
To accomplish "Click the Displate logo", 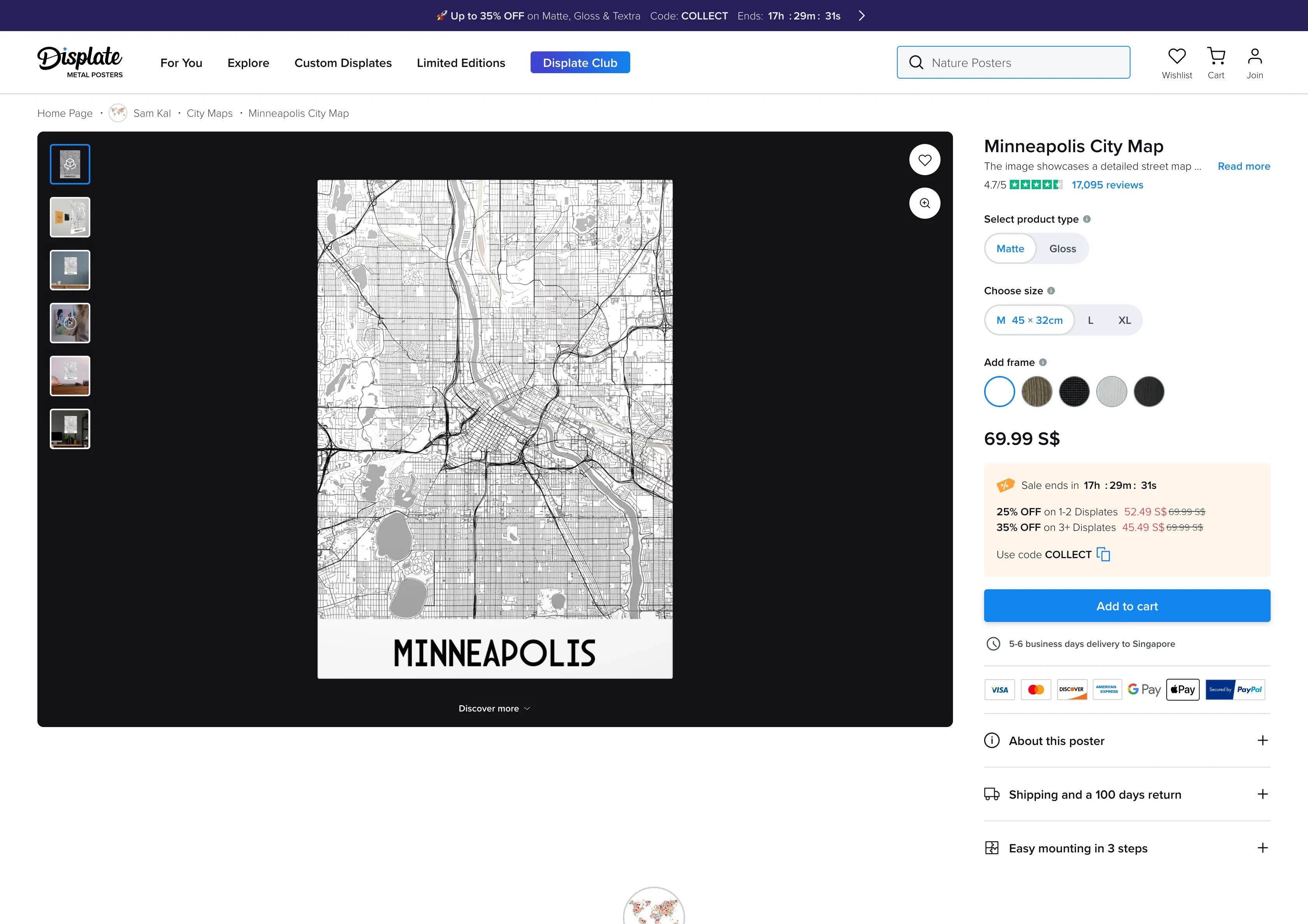I will click(80, 62).
